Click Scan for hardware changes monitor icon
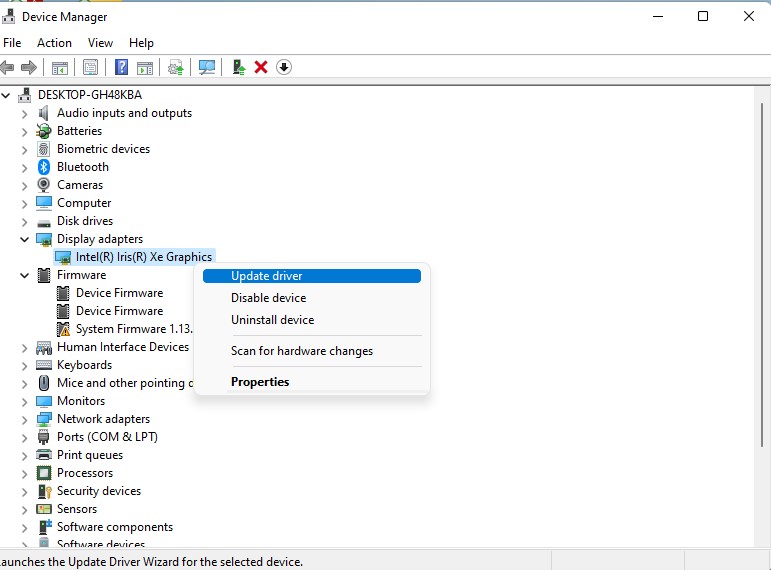 (207, 67)
